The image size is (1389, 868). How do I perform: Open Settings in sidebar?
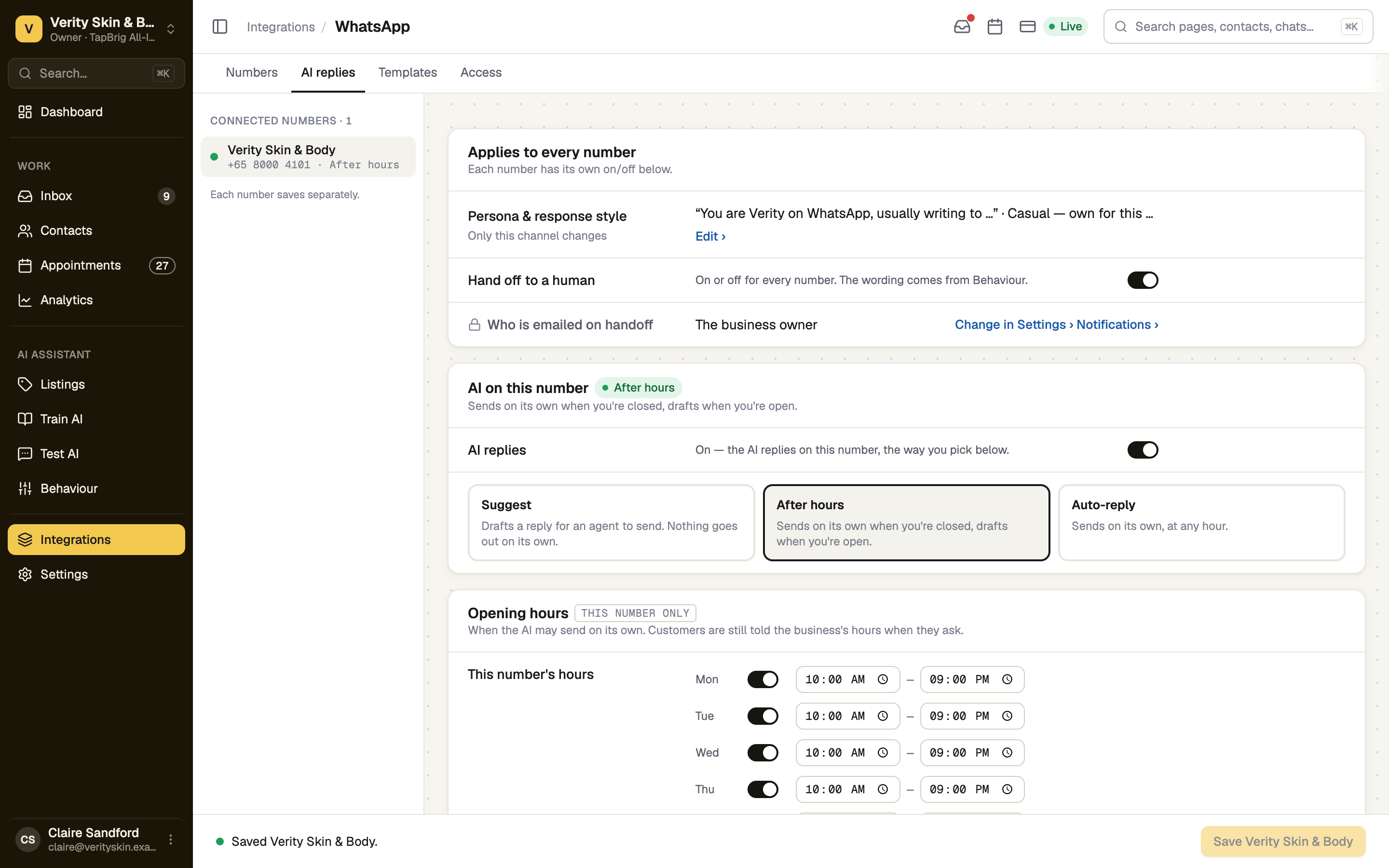tap(96, 574)
